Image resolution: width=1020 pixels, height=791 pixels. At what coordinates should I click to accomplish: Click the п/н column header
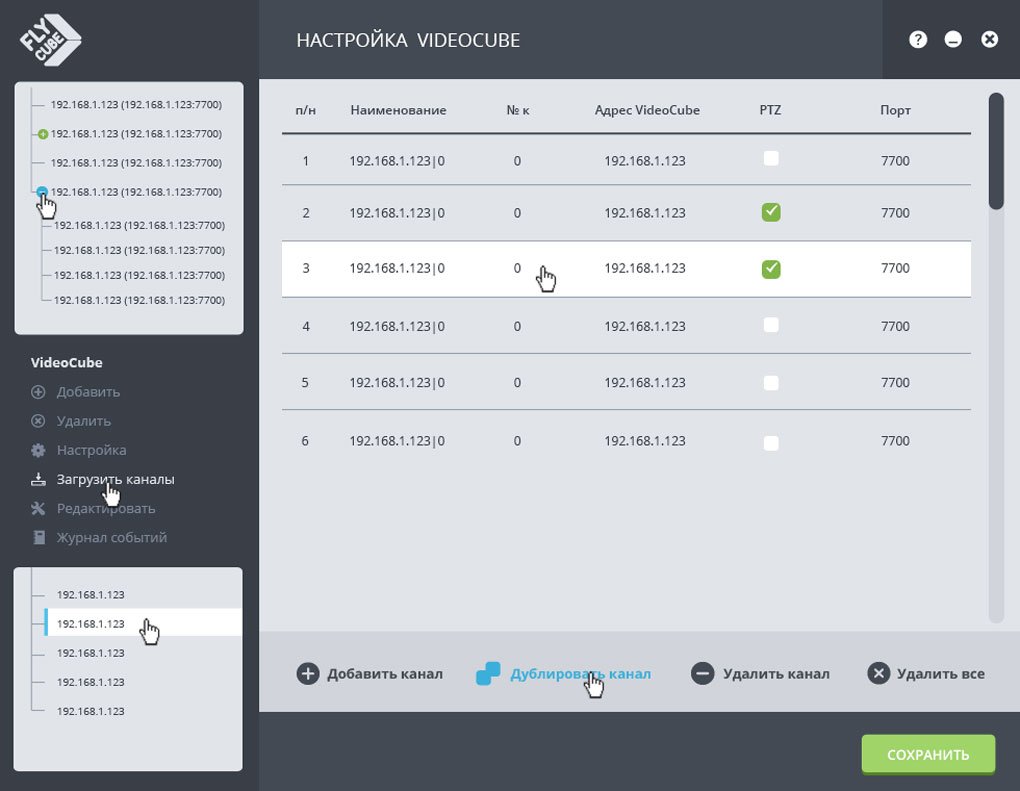(305, 110)
